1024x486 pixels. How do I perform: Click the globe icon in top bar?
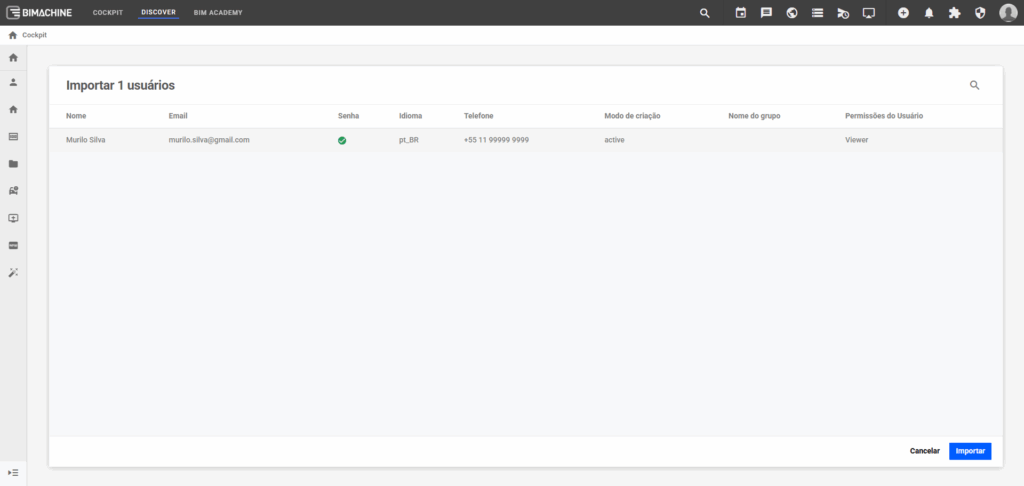[x=792, y=13]
